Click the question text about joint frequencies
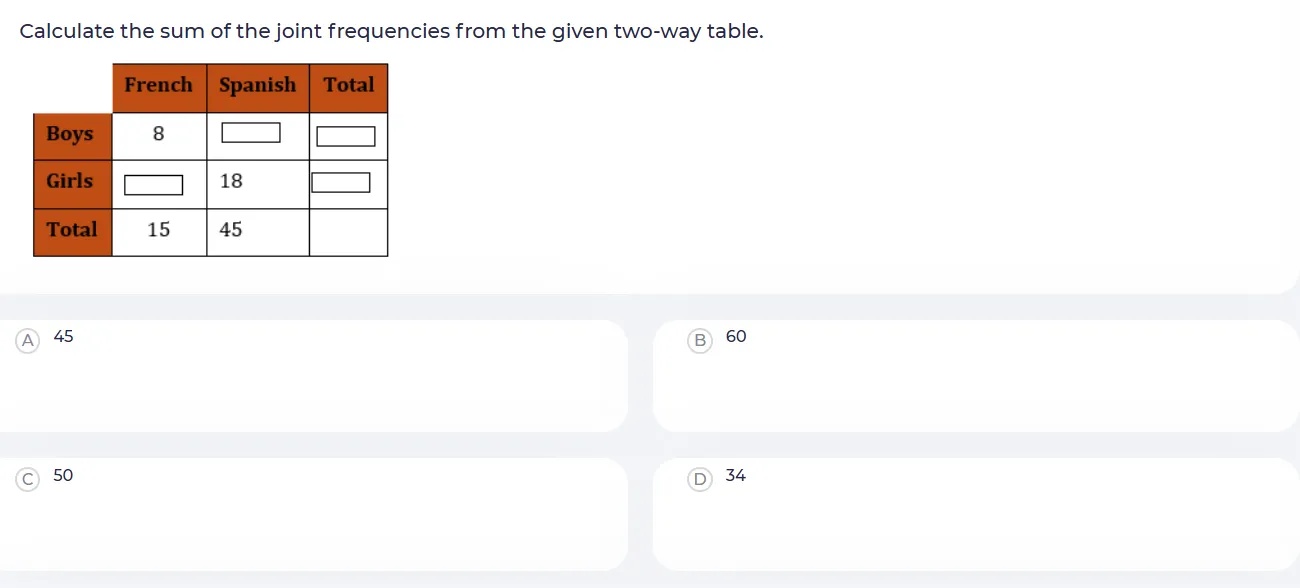 [x=390, y=31]
